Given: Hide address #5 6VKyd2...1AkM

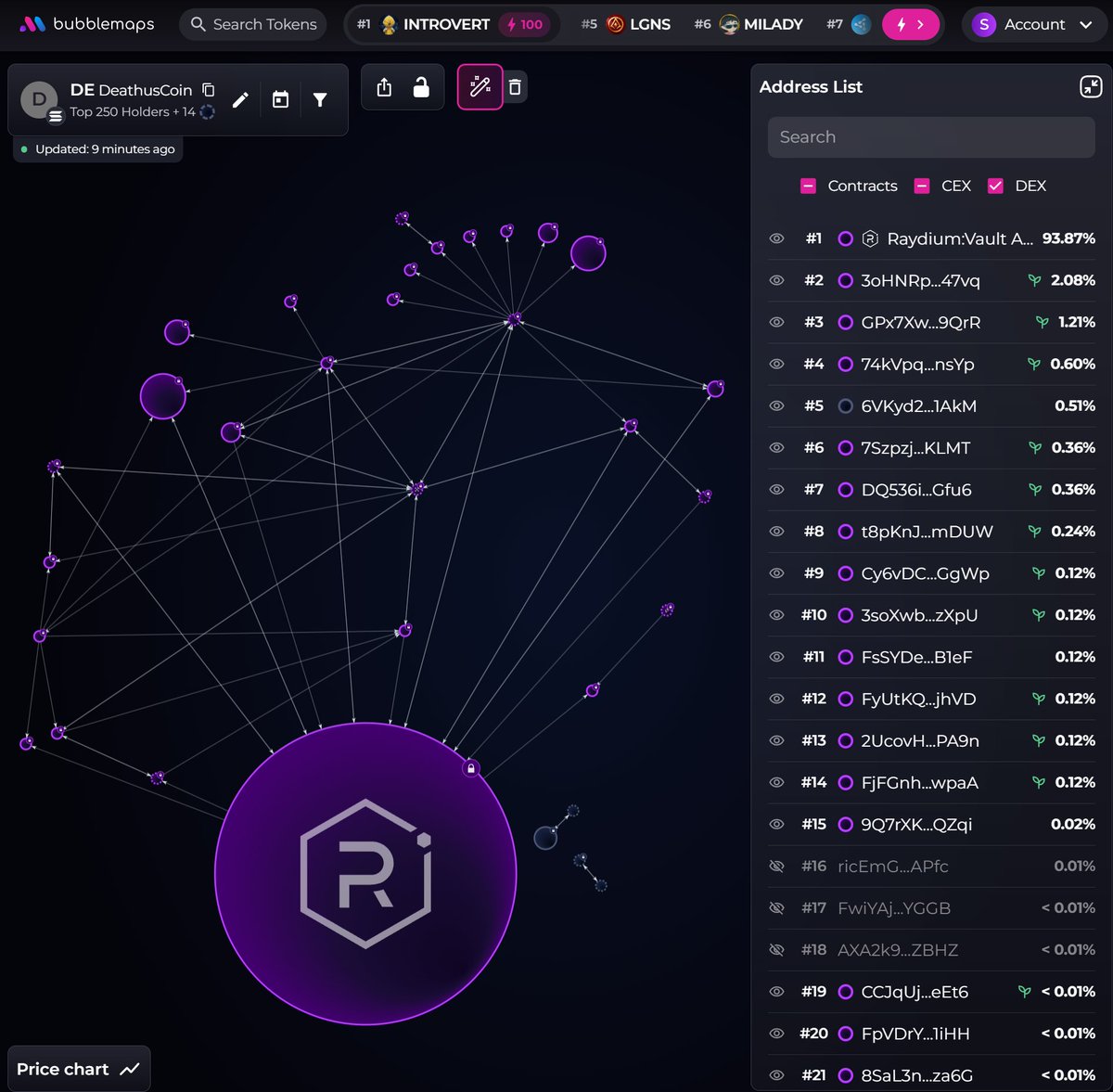Looking at the screenshot, I should coord(777,405).
